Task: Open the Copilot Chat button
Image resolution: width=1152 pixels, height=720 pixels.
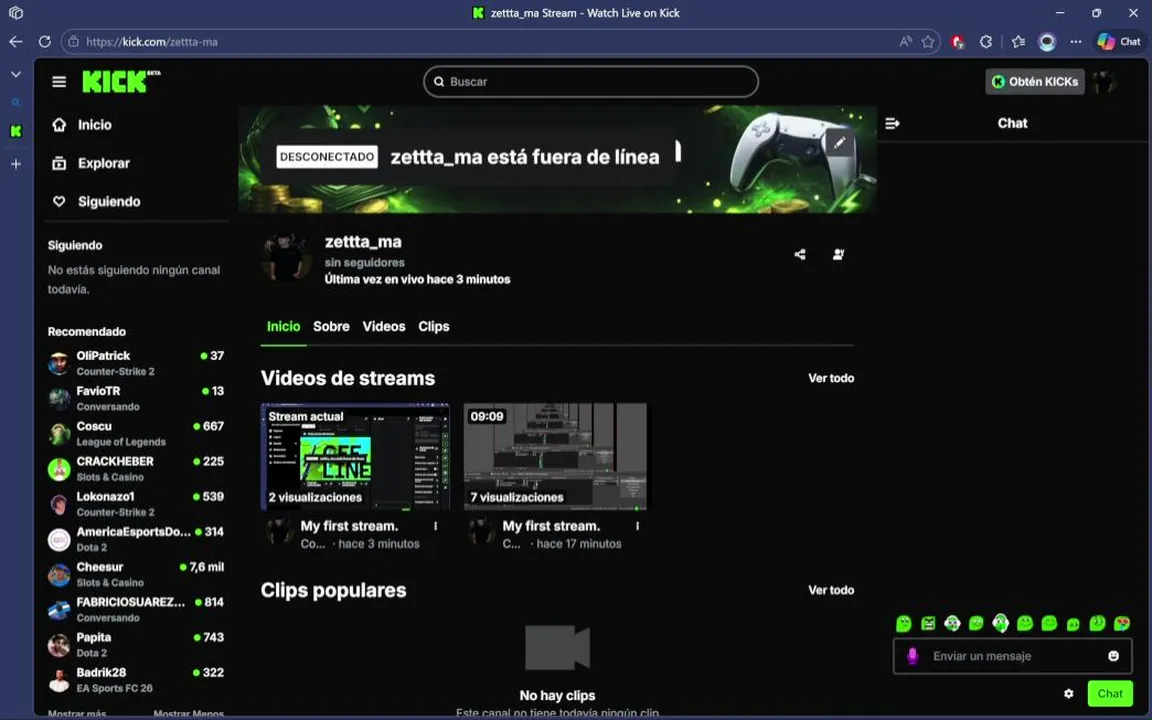Action: (x=1119, y=42)
